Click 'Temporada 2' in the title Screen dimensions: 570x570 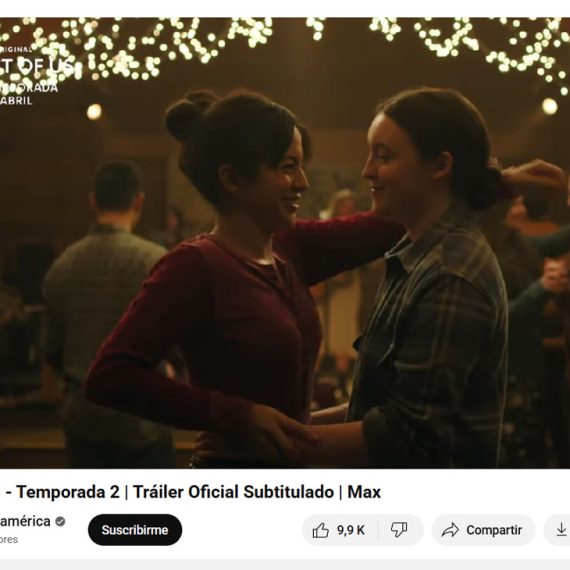point(68,492)
